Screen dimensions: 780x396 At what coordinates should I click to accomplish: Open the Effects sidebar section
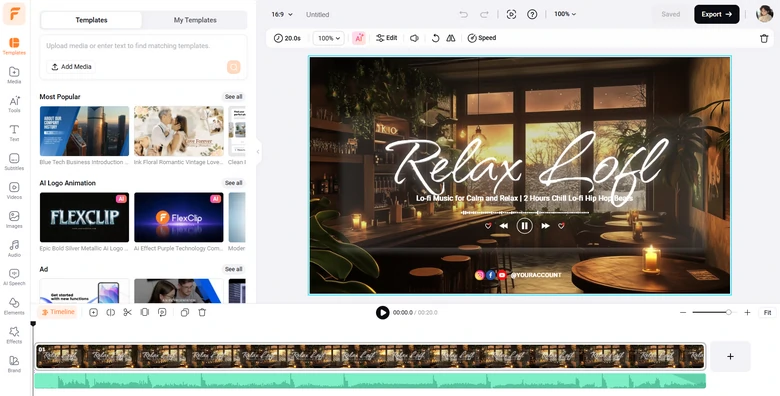(14, 335)
